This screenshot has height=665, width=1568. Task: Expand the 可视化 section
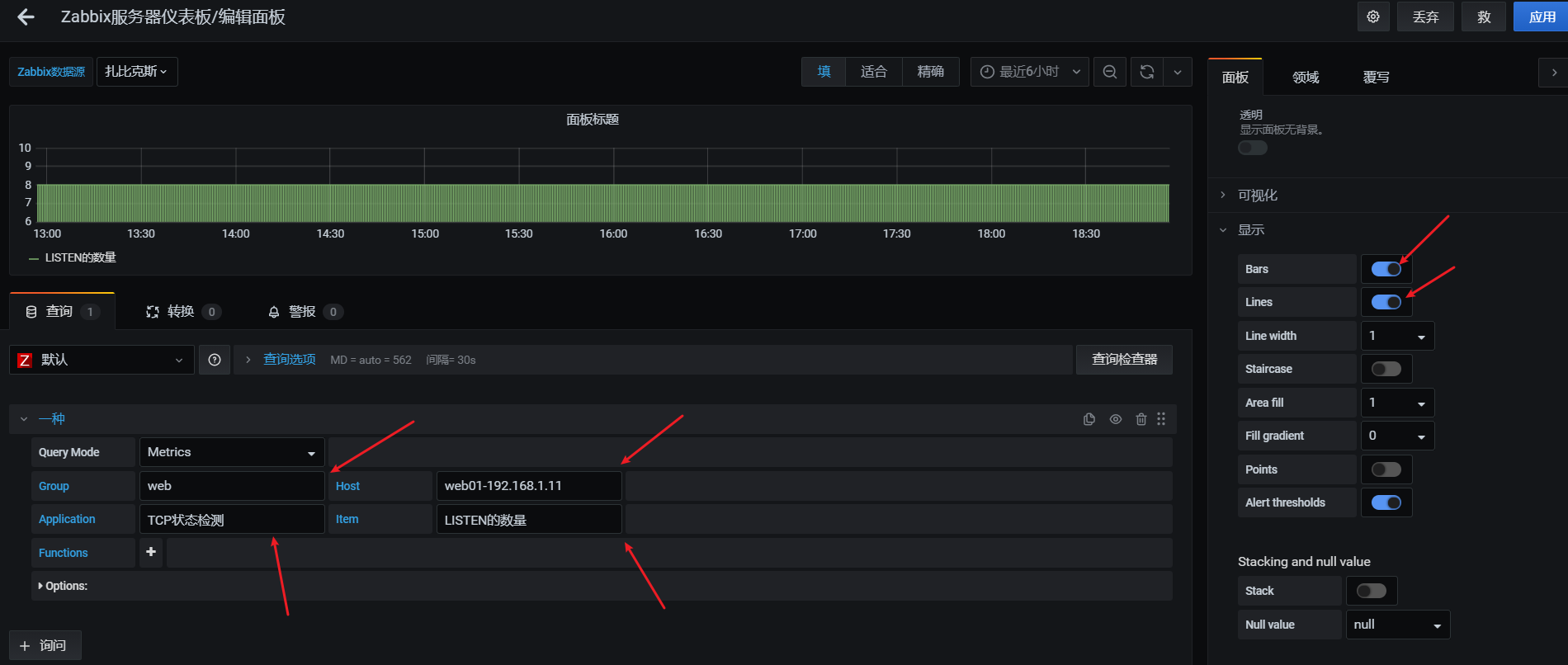pos(1257,196)
